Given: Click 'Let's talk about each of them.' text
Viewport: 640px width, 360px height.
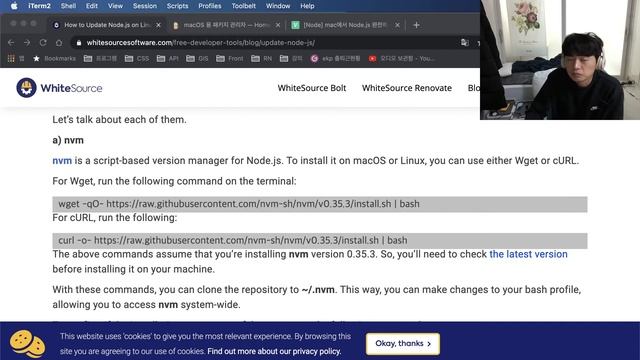Looking at the screenshot, I should tap(119, 120).
